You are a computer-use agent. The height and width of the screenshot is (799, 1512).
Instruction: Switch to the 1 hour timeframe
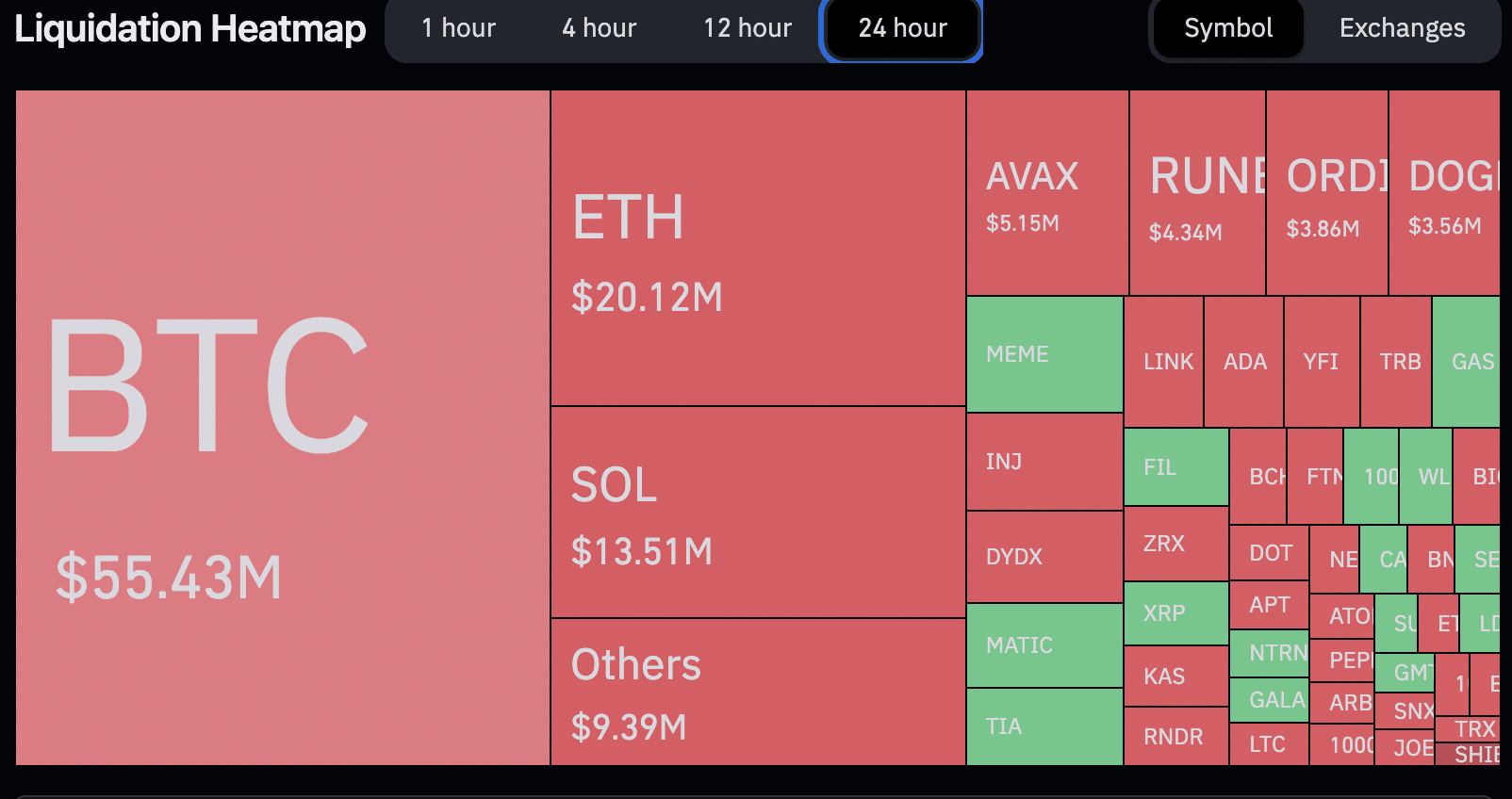click(458, 28)
